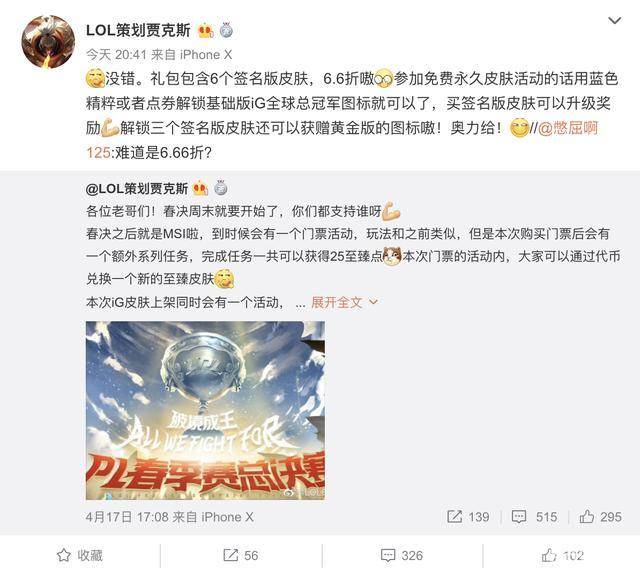Viewport: 640px width, 574px height.
Task: Like the quoted post with 295 likes
Action: click(600, 517)
